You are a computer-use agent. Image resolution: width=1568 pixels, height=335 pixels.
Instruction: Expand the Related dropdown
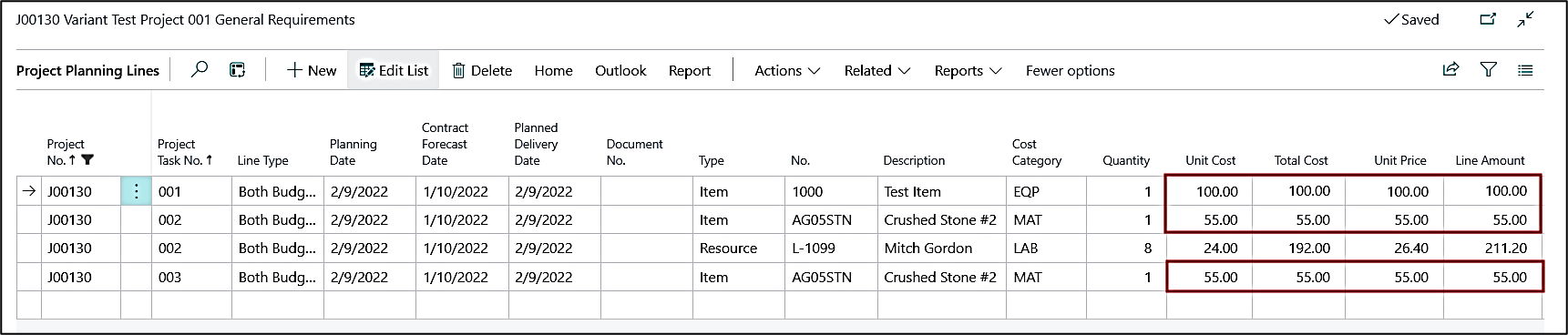point(876,70)
